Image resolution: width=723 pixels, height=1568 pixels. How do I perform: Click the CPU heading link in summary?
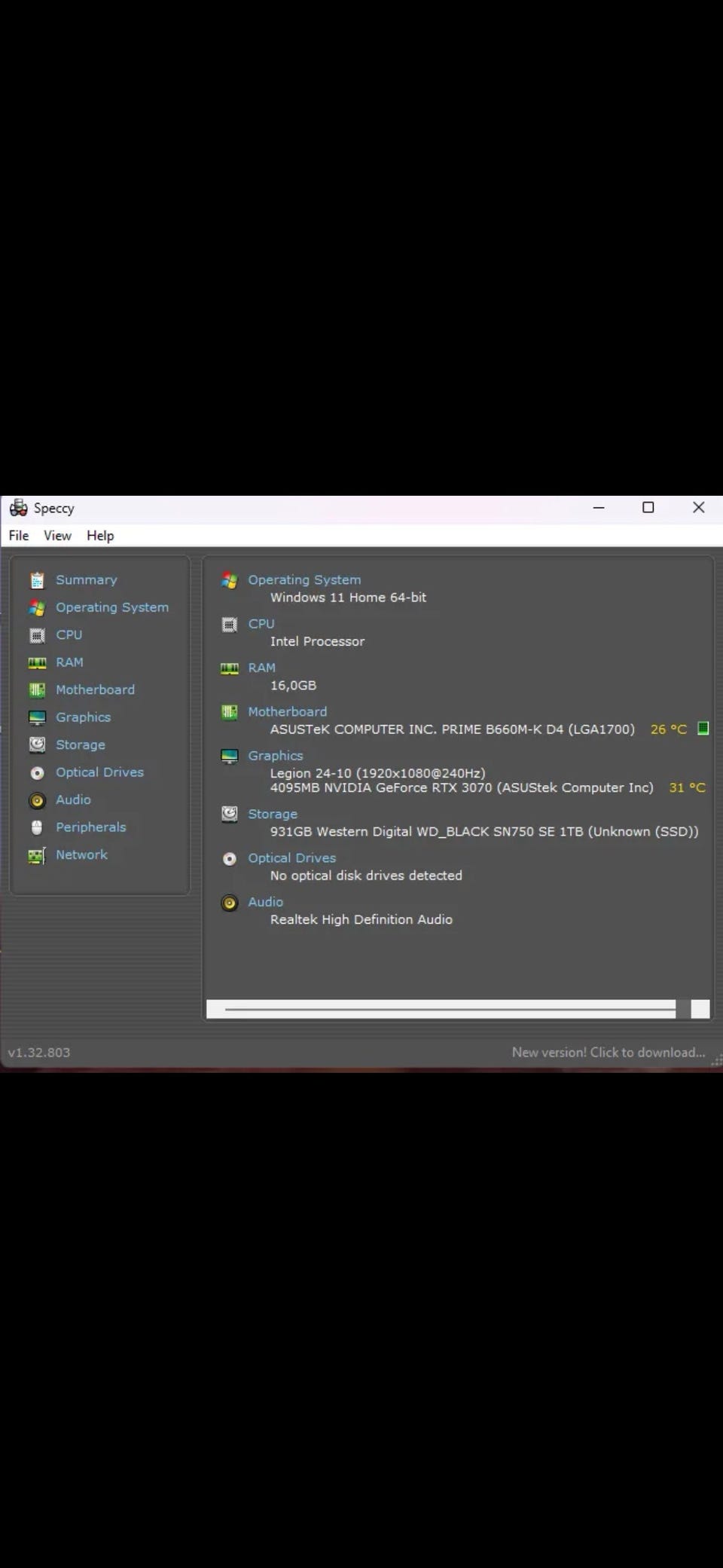click(261, 624)
